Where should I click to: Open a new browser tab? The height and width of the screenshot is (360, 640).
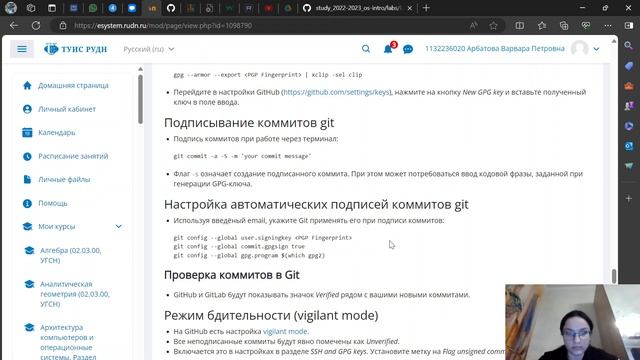coord(426,8)
